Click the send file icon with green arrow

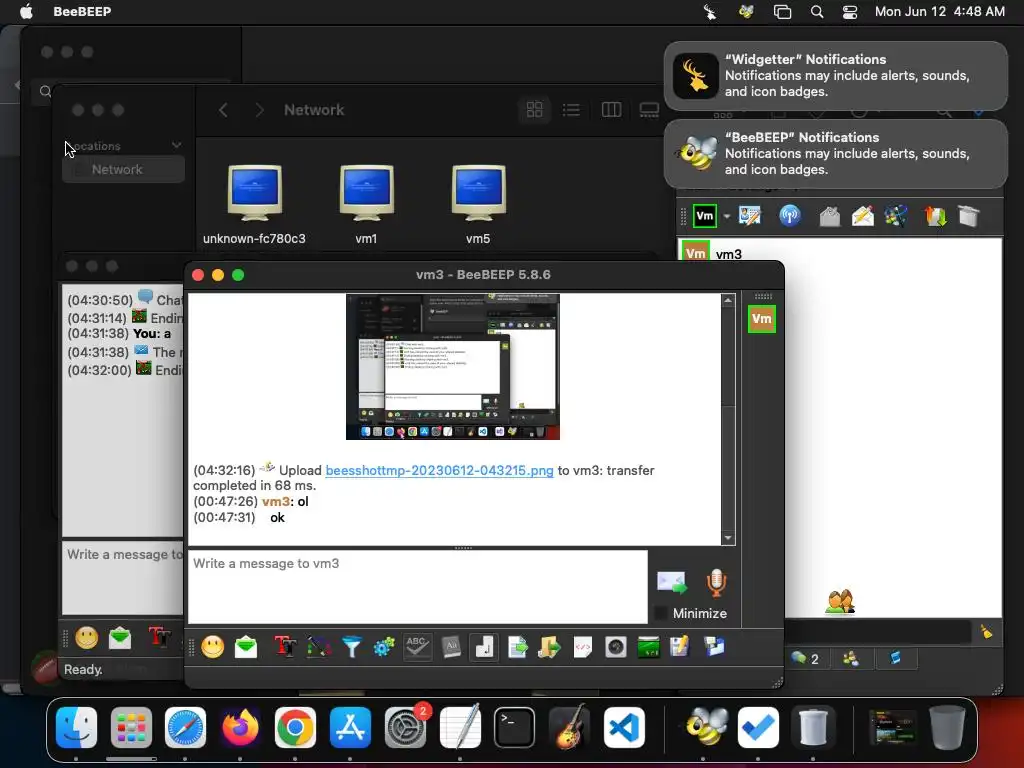517,647
